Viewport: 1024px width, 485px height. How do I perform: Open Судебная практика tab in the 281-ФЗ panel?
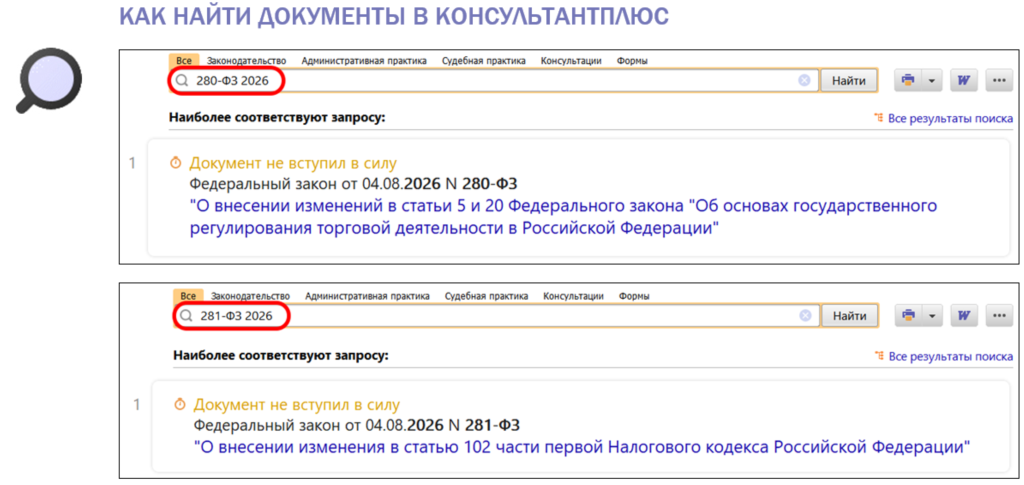tap(487, 296)
